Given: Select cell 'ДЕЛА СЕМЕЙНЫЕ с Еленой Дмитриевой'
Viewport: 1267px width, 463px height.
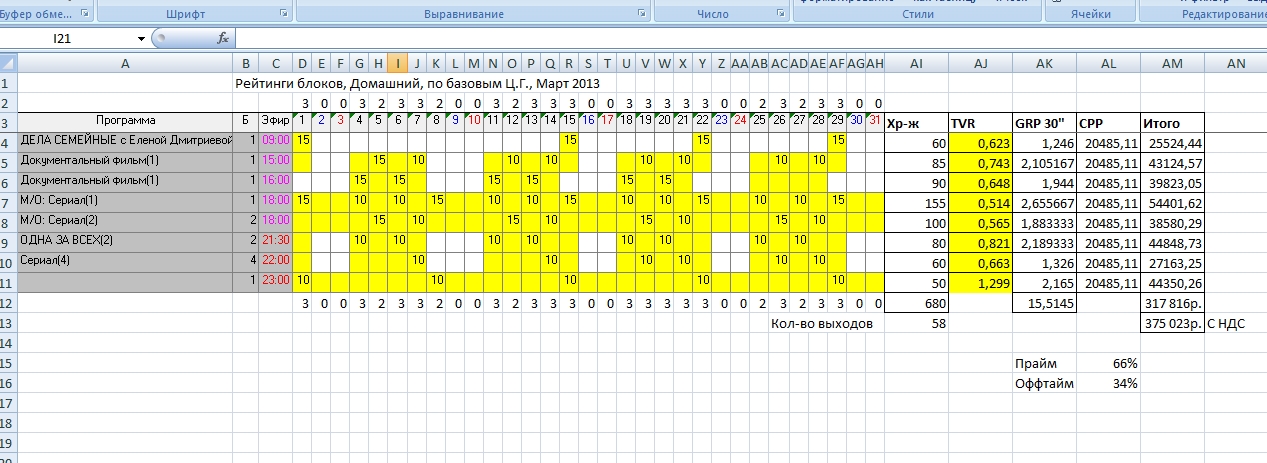Looking at the screenshot, I should (x=125, y=141).
